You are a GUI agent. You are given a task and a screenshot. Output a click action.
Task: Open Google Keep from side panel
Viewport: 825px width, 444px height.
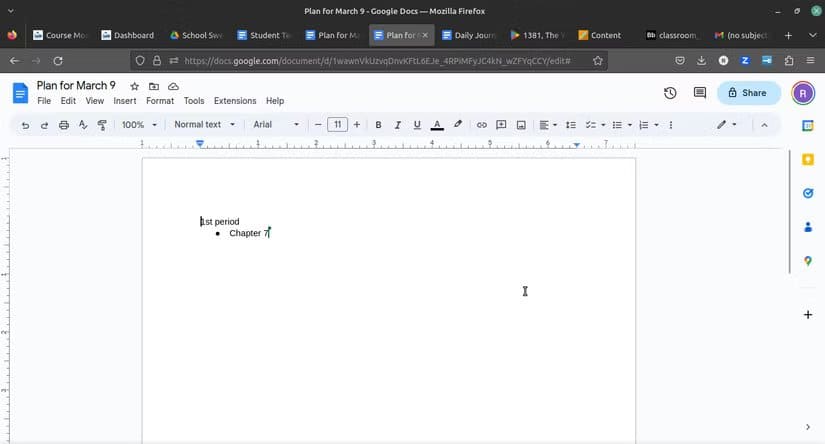tap(808, 160)
